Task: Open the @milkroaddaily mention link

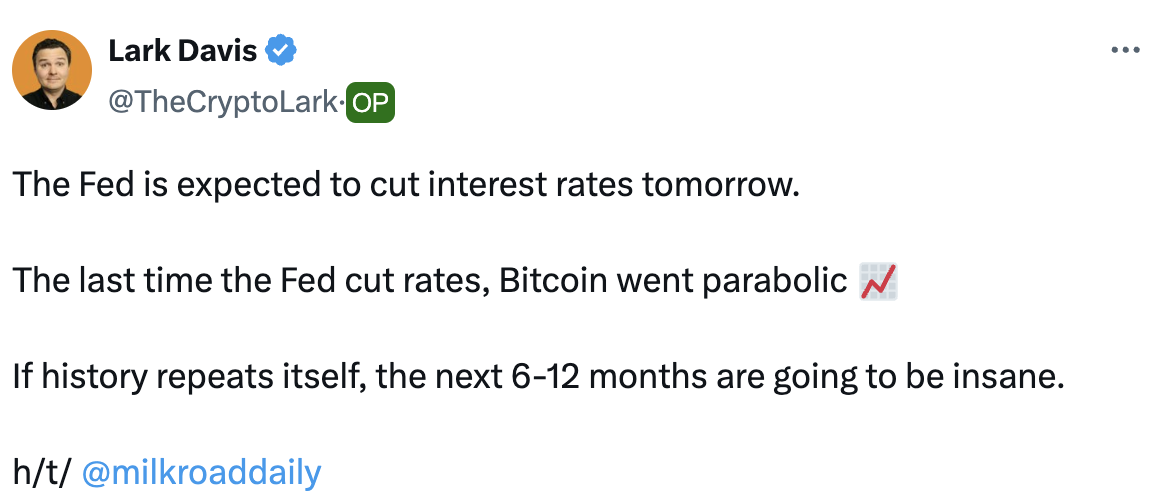Action: pyautogui.click(x=201, y=472)
